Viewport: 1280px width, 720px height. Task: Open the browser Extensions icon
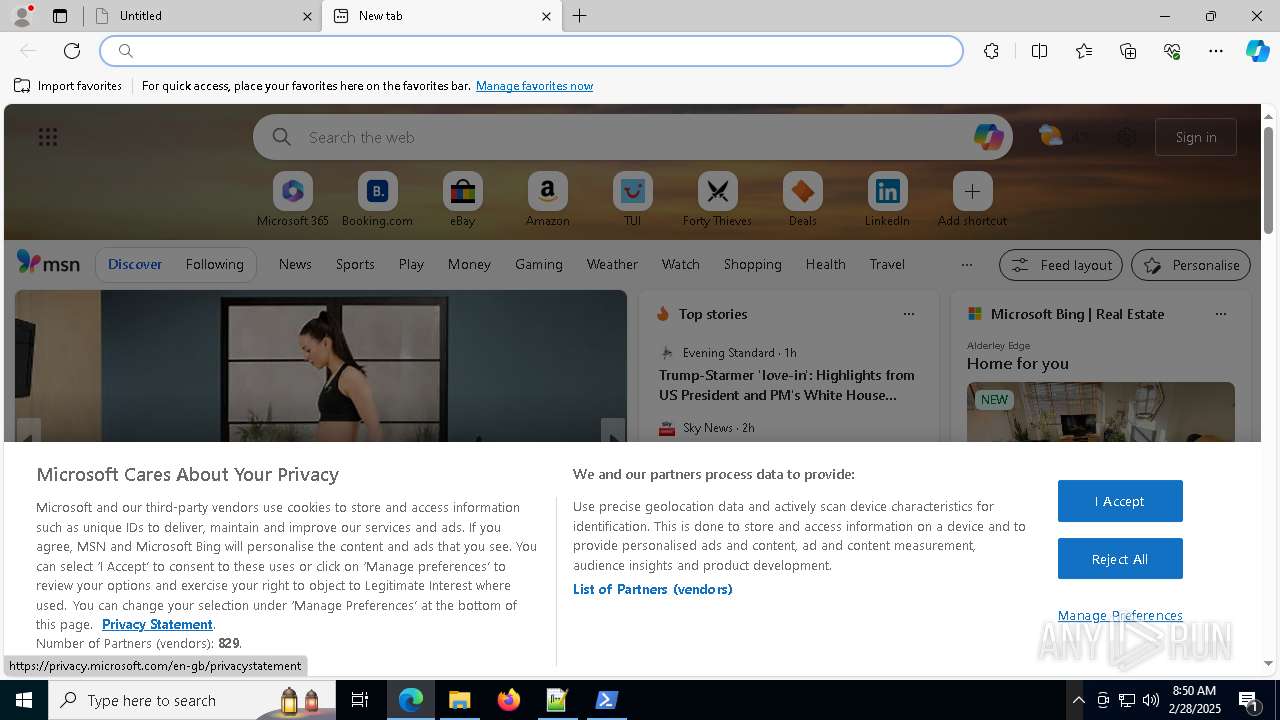coord(991,51)
